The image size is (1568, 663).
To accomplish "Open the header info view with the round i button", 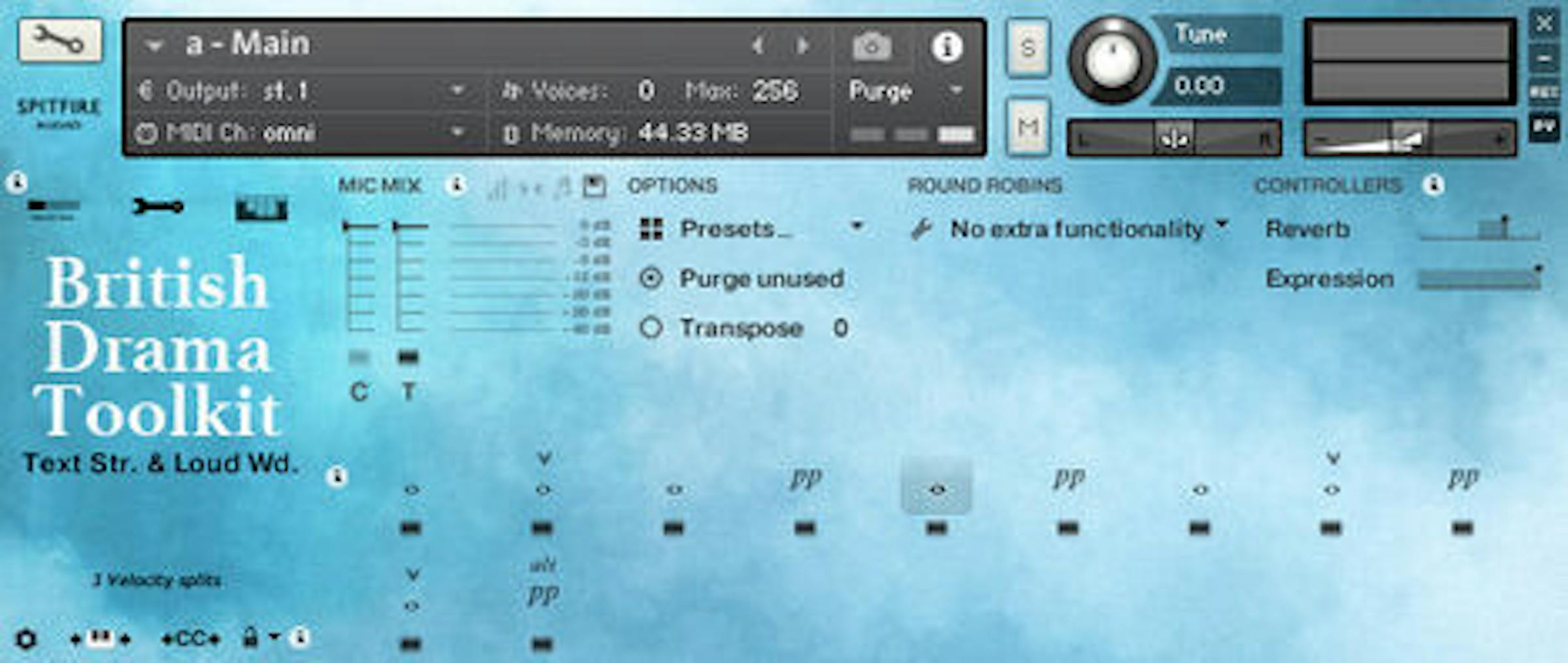I will (x=947, y=47).
